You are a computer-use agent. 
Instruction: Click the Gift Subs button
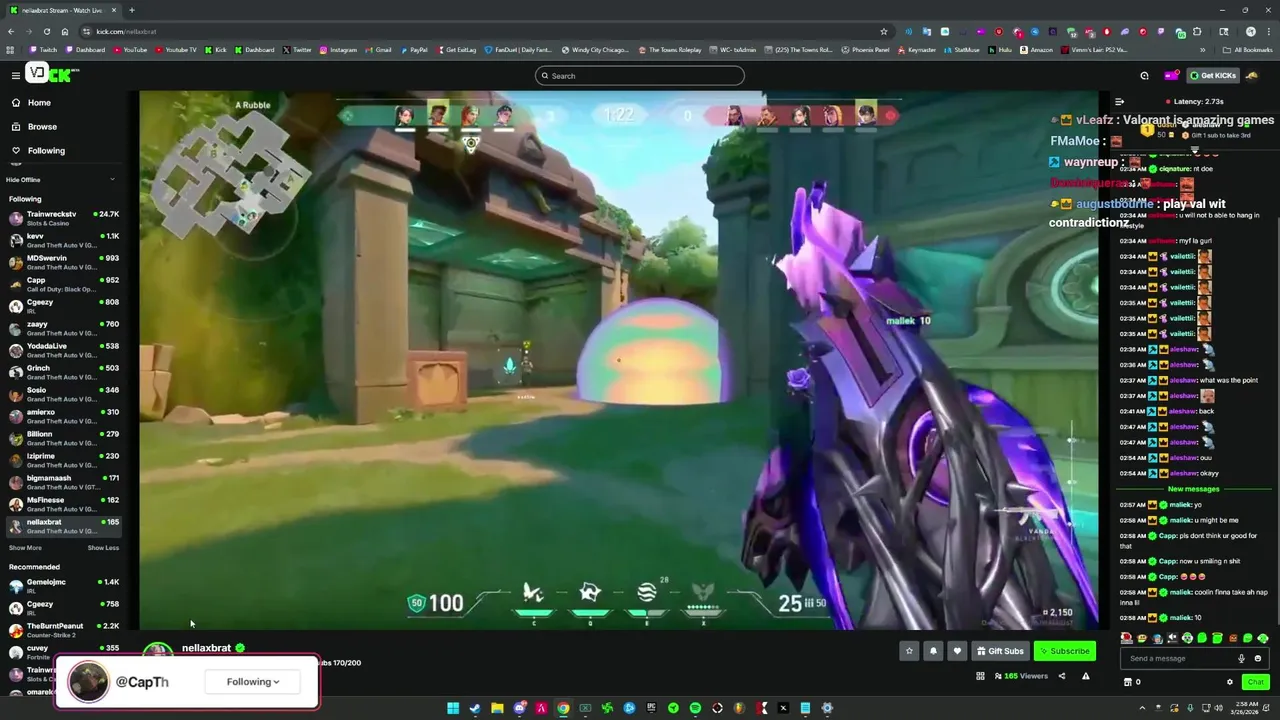pos(999,651)
